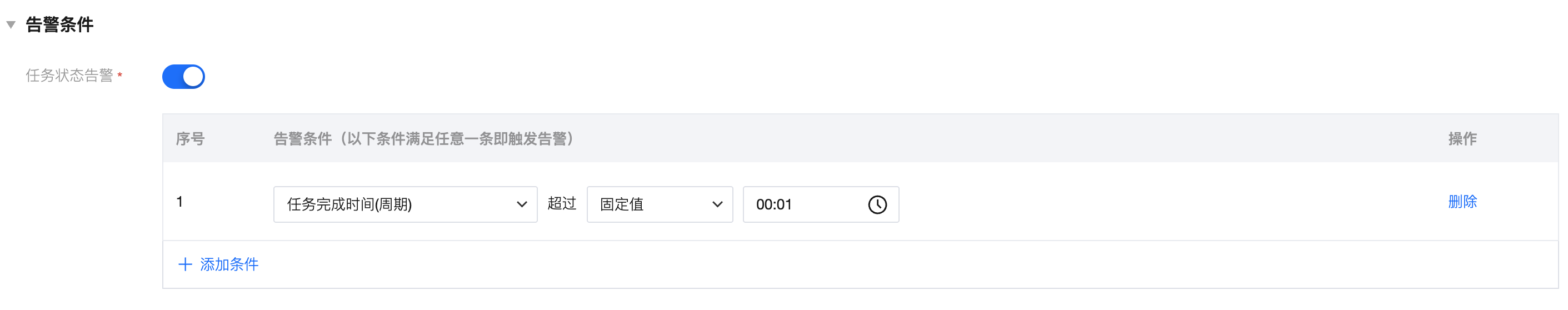Click the 操作 column header
Viewport: 1568px width, 310px height.
pyautogui.click(x=1462, y=139)
